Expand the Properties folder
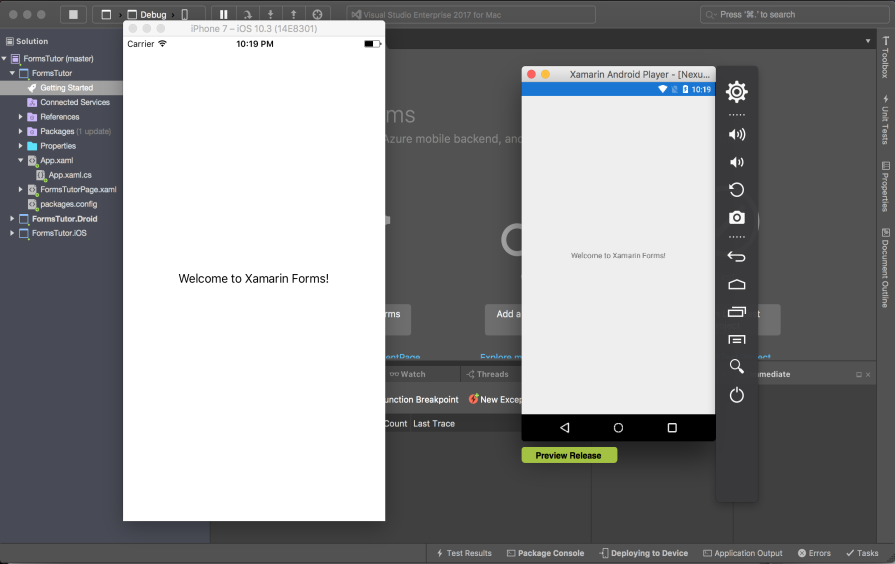895x564 pixels. [21, 146]
